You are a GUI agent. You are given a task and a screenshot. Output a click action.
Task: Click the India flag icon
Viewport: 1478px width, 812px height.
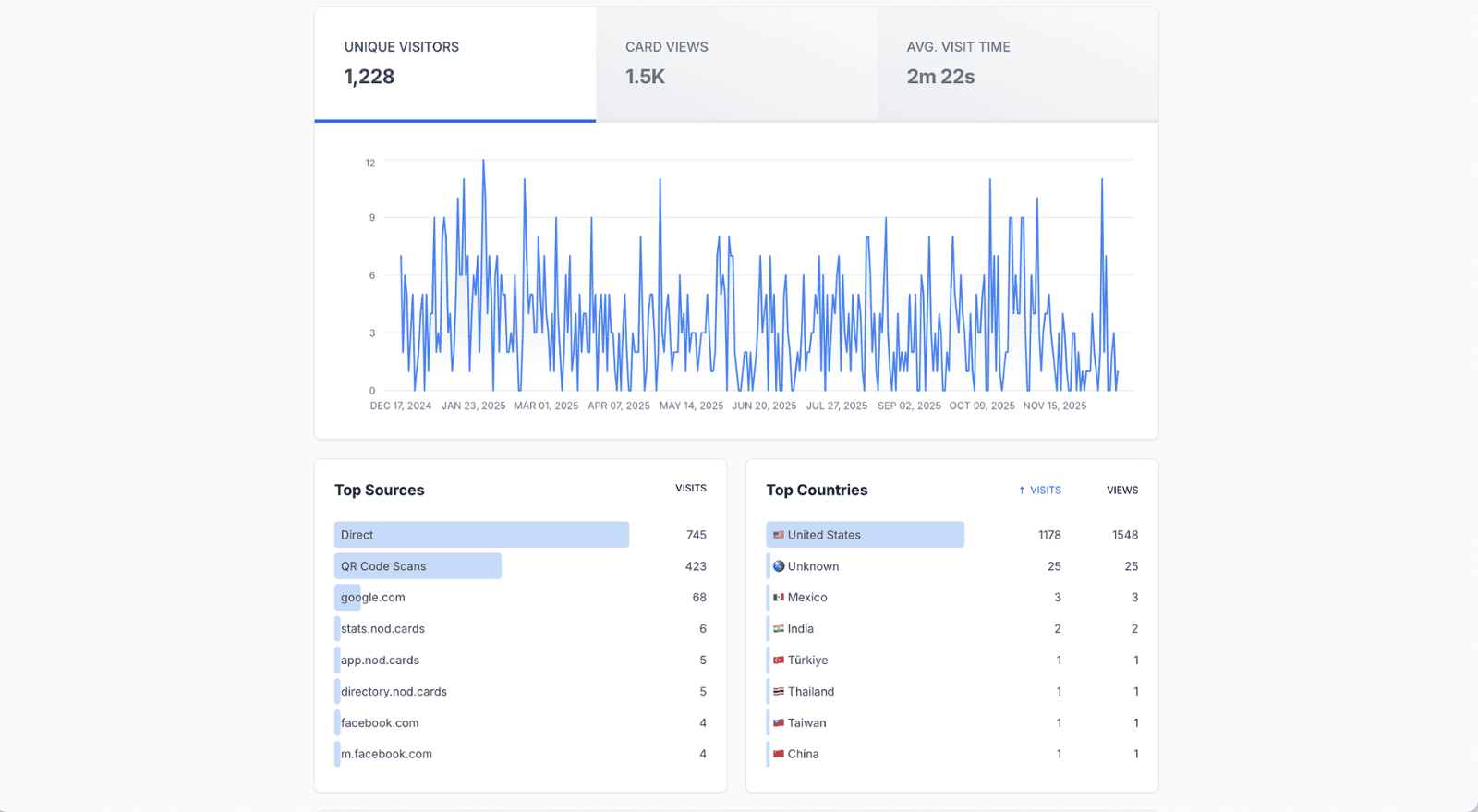[x=778, y=629]
